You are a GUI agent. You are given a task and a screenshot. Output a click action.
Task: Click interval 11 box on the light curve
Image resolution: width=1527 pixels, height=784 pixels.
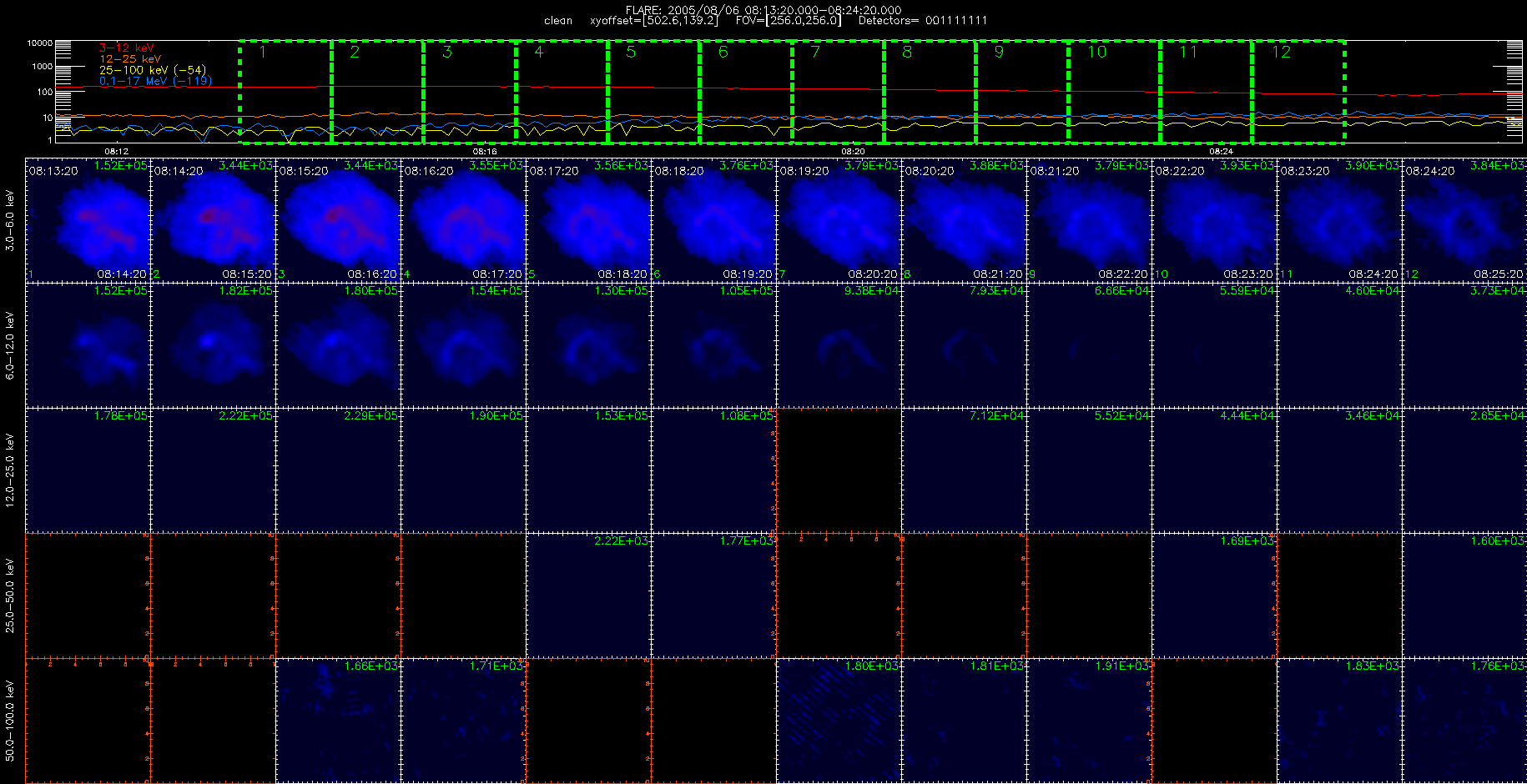click(x=1207, y=92)
